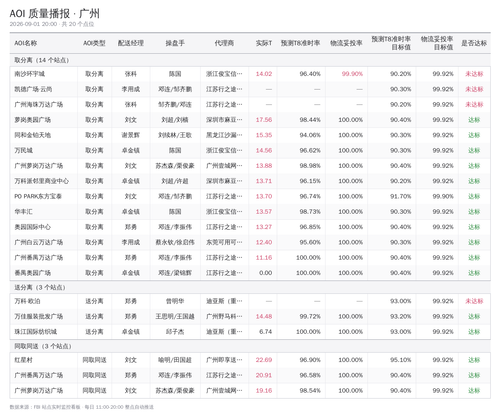
Task: Click the AOI name '同和金铂天地'
Action: pos(32,135)
